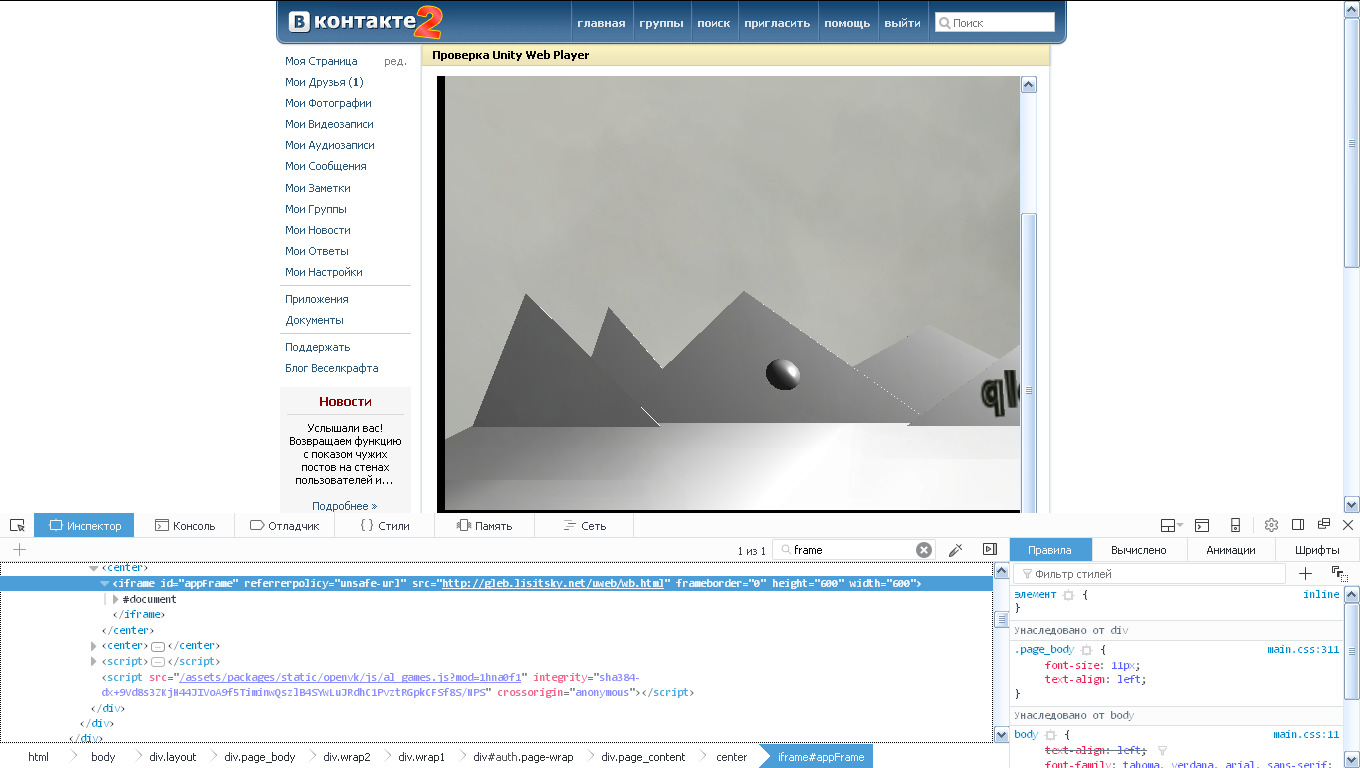
Task: Add a new CSS rule with the plus
Action: [x=1305, y=574]
